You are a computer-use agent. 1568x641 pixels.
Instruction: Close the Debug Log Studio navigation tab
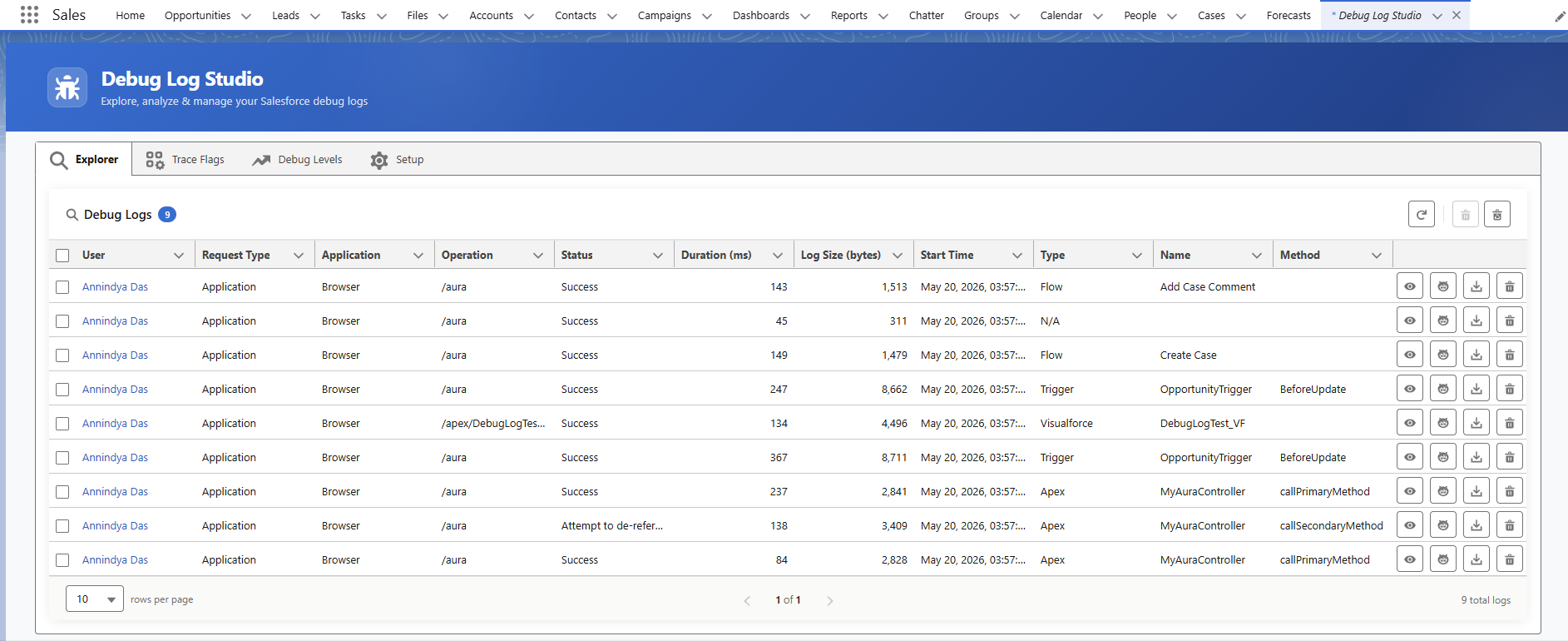tap(1457, 15)
